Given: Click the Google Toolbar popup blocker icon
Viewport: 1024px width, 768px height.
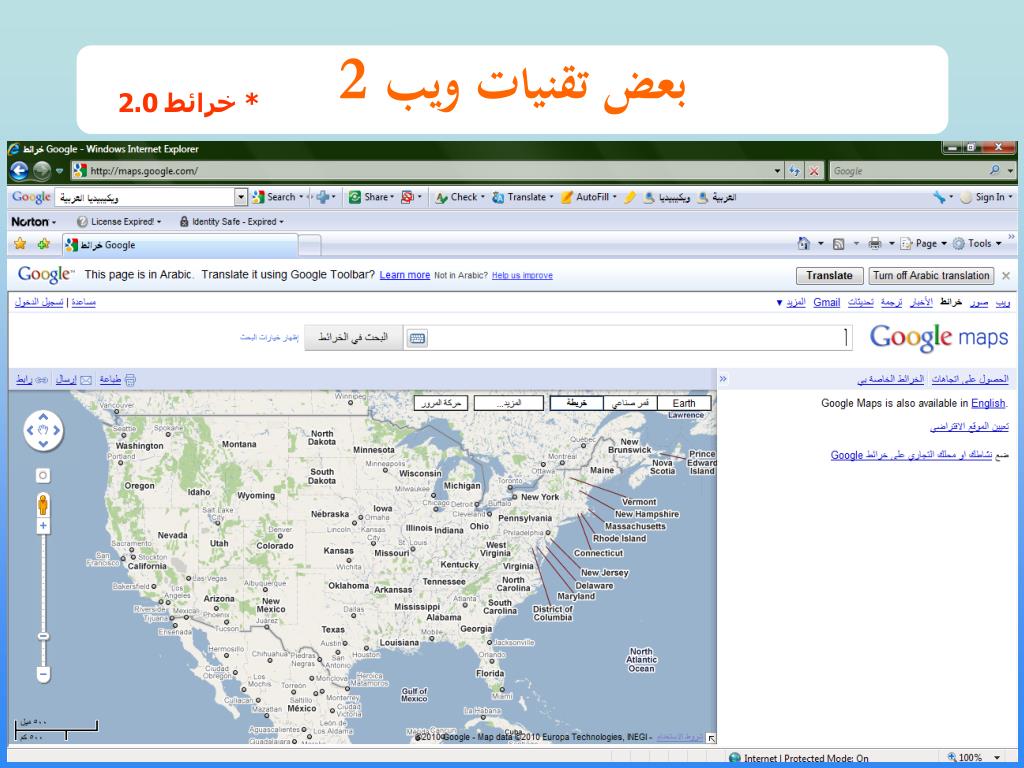Looking at the screenshot, I should click(x=408, y=197).
